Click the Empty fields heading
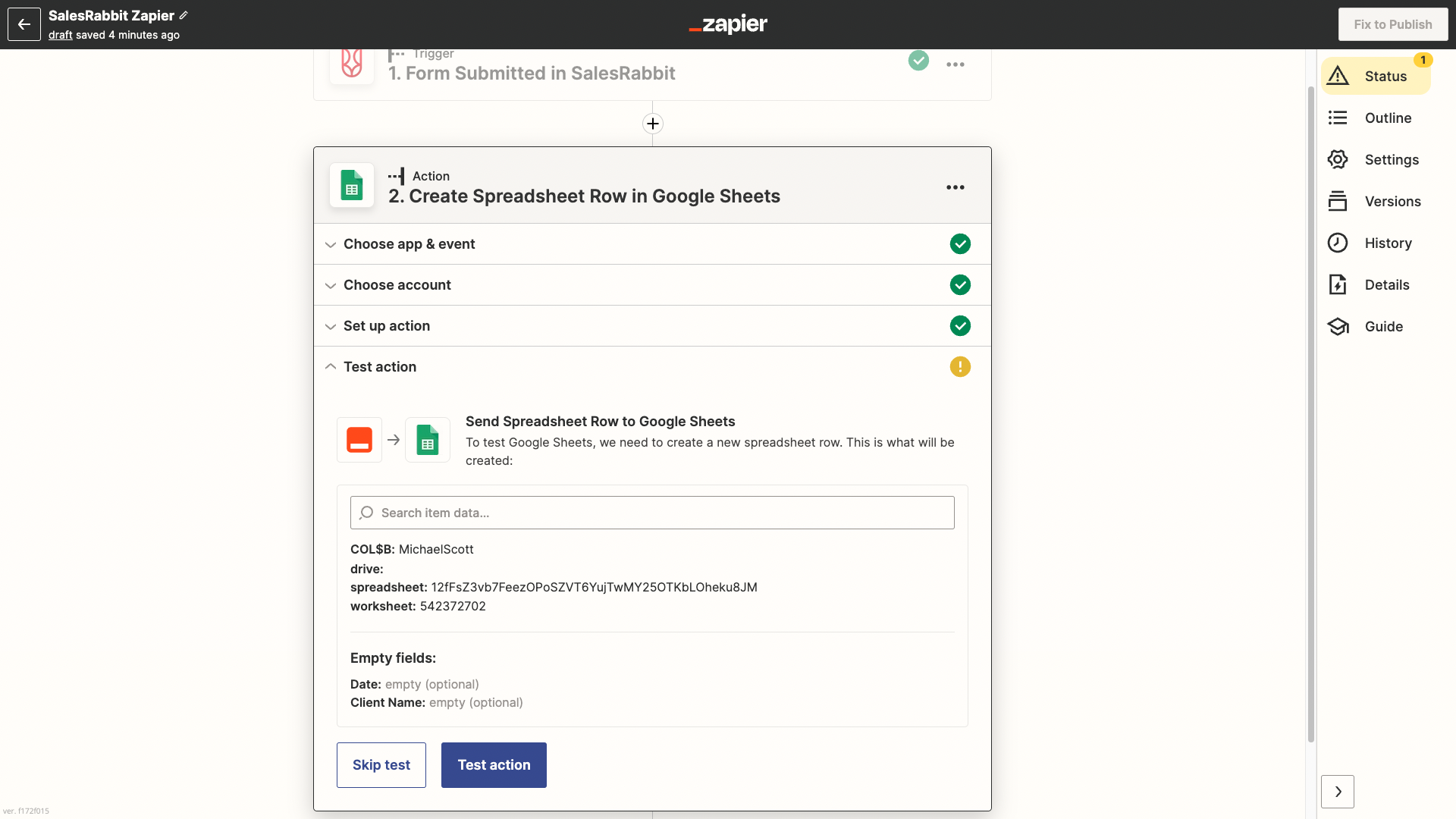 [393, 658]
